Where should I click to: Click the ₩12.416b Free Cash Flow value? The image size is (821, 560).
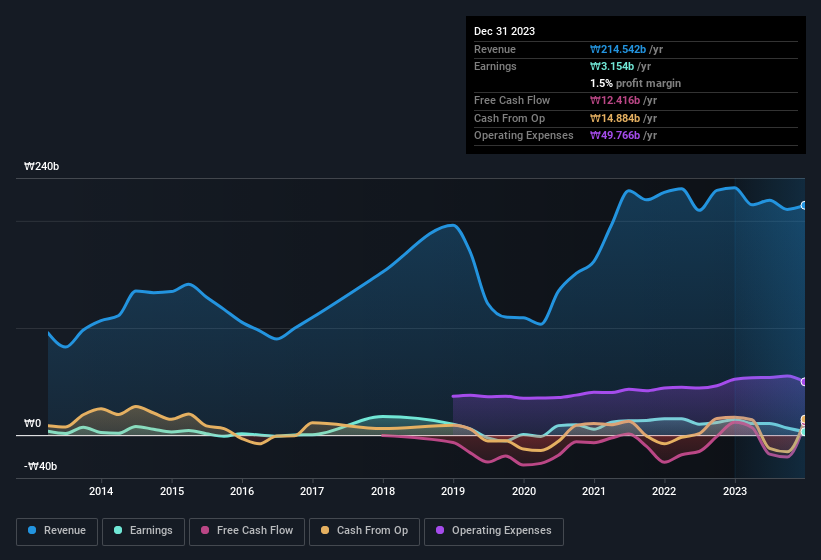coord(616,100)
